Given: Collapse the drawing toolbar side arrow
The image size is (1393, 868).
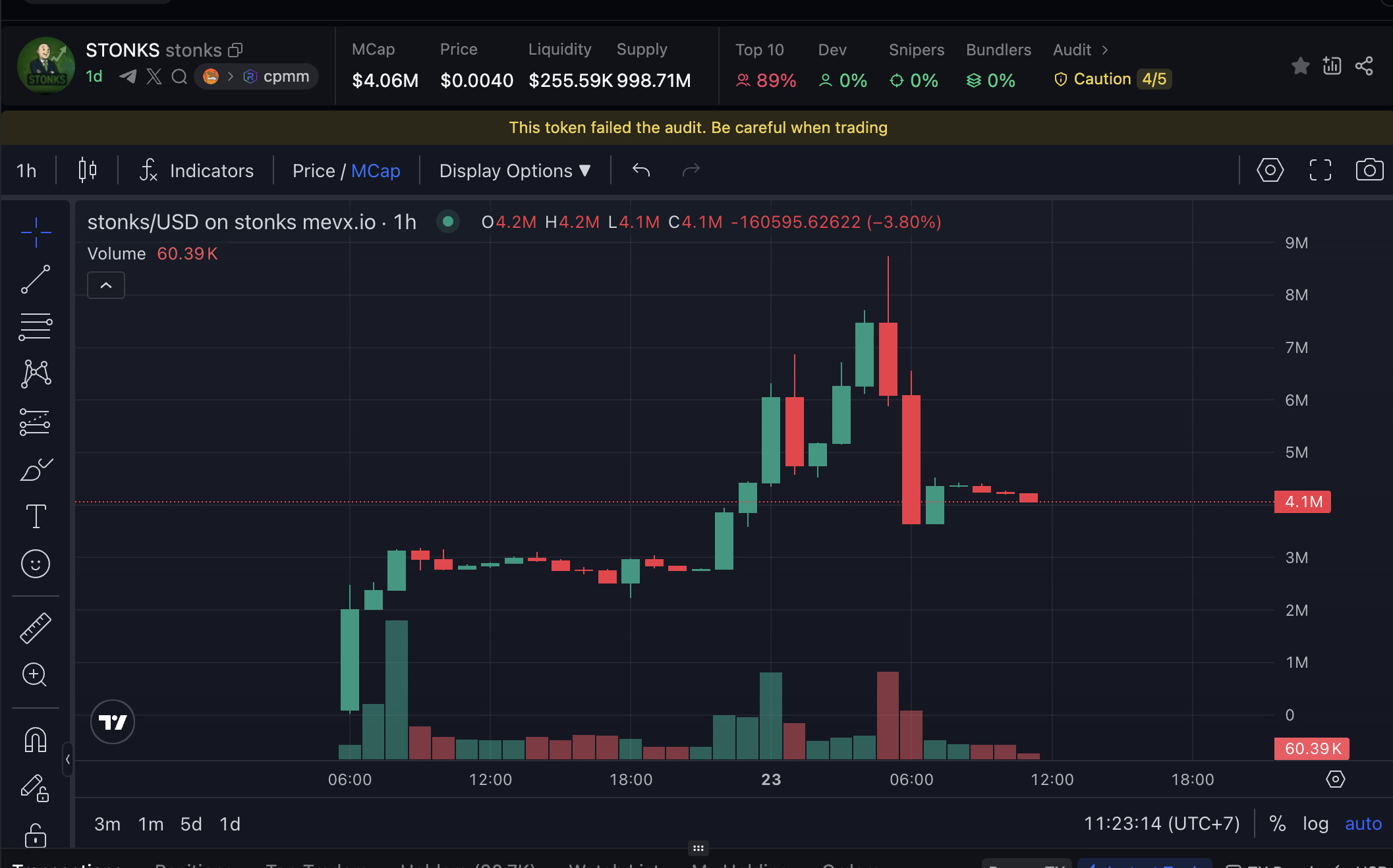Looking at the screenshot, I should 67,759.
